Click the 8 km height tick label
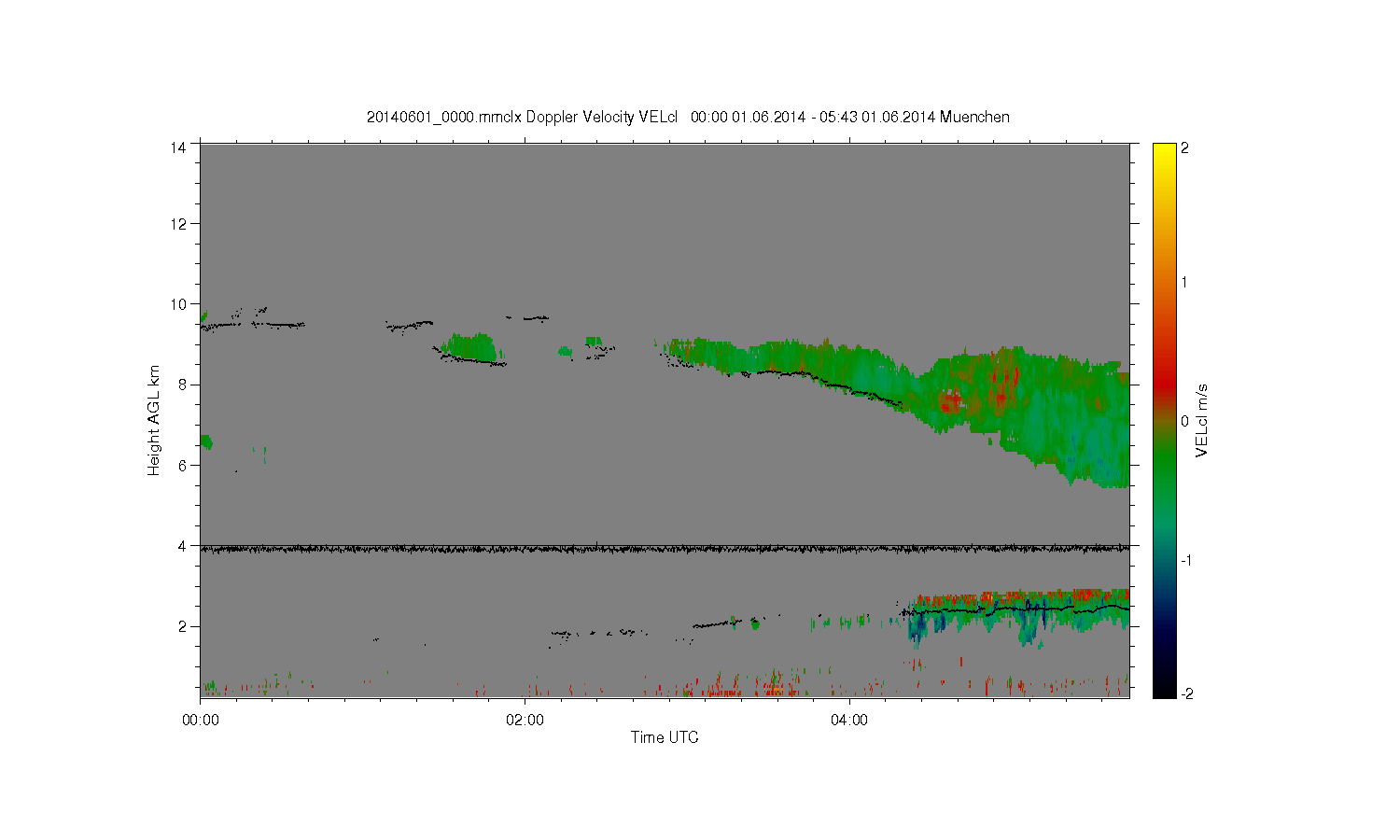Image resolution: width=1400 pixels, height=840 pixels. tap(182, 385)
